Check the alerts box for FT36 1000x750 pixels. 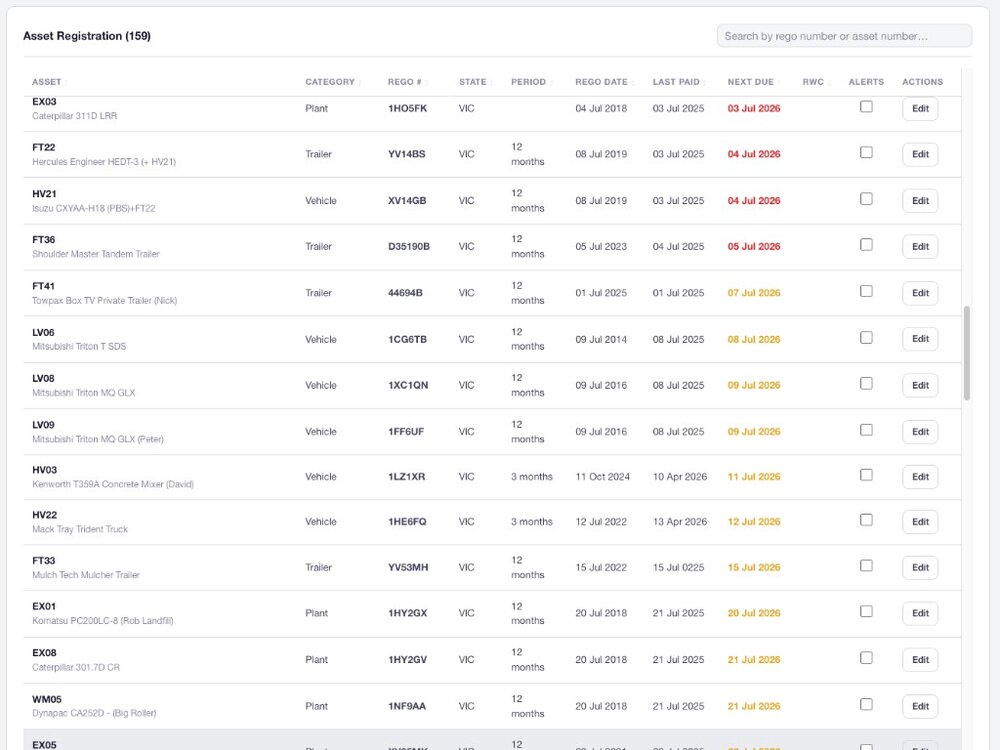pyautogui.click(x=866, y=245)
